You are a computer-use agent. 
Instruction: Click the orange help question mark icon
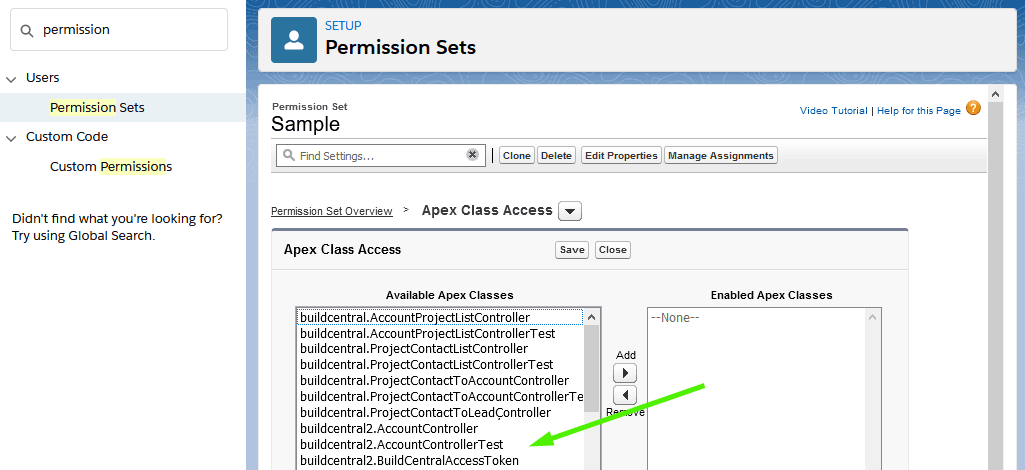(x=973, y=109)
